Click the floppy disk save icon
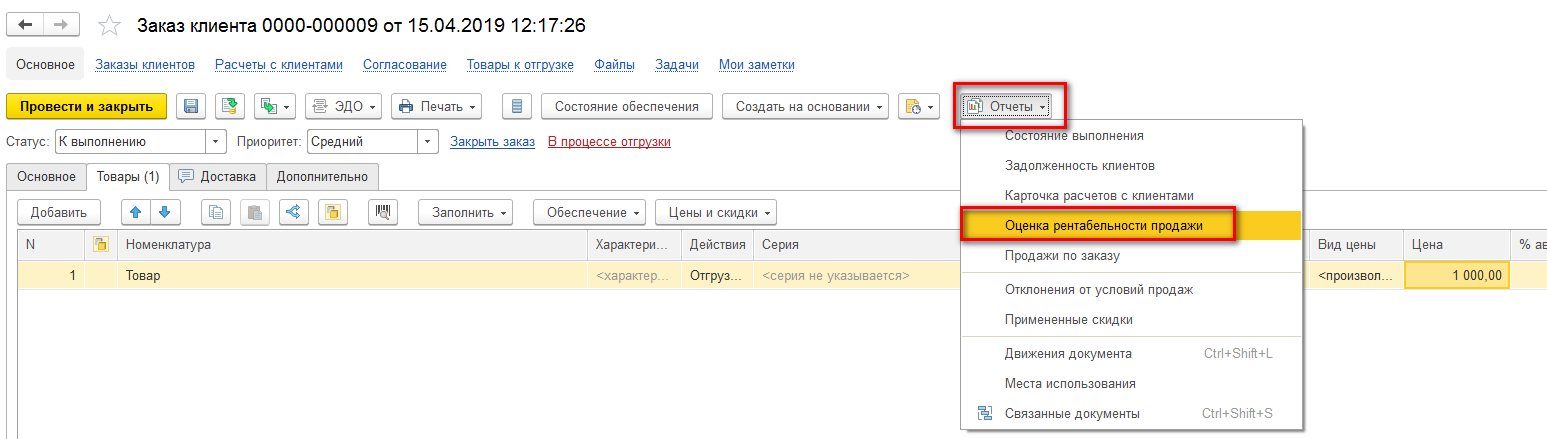The width and height of the screenshot is (1547, 439). click(190, 106)
